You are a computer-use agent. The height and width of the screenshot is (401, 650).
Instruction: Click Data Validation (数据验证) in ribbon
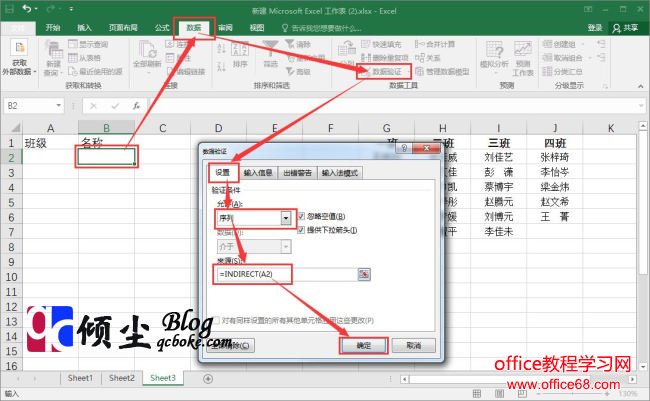coord(384,72)
